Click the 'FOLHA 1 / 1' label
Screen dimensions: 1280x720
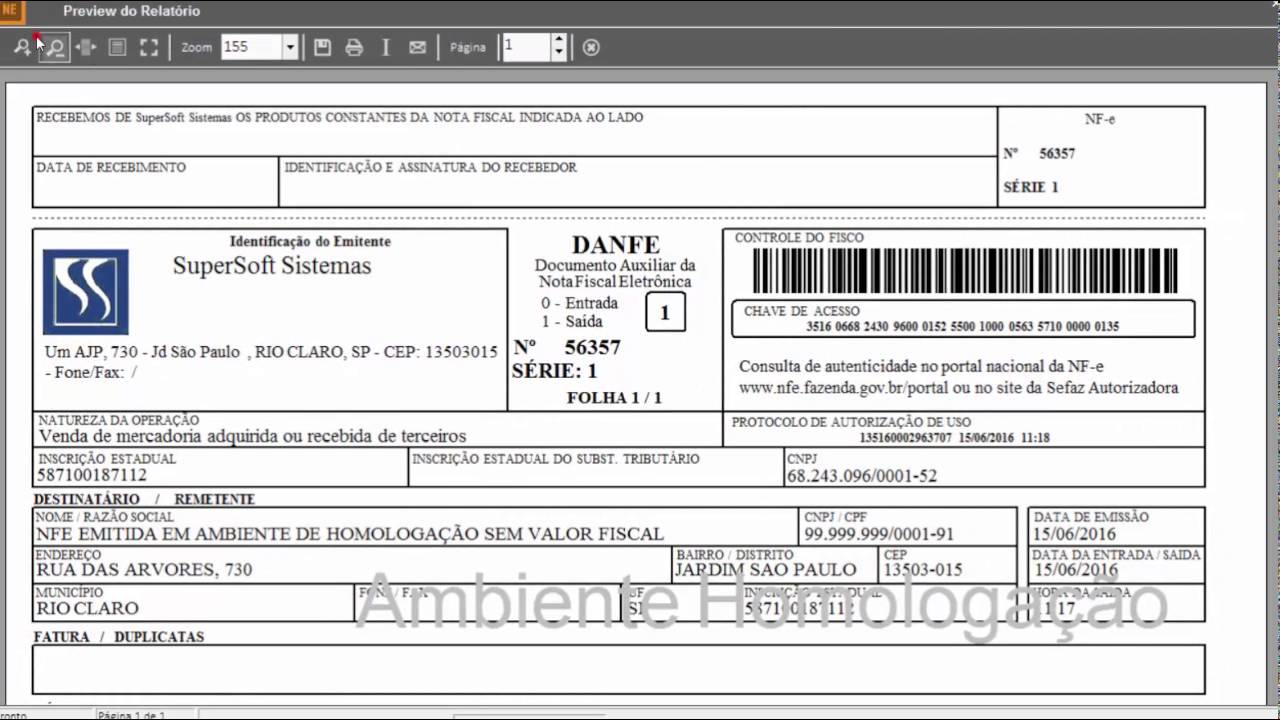[x=614, y=398]
